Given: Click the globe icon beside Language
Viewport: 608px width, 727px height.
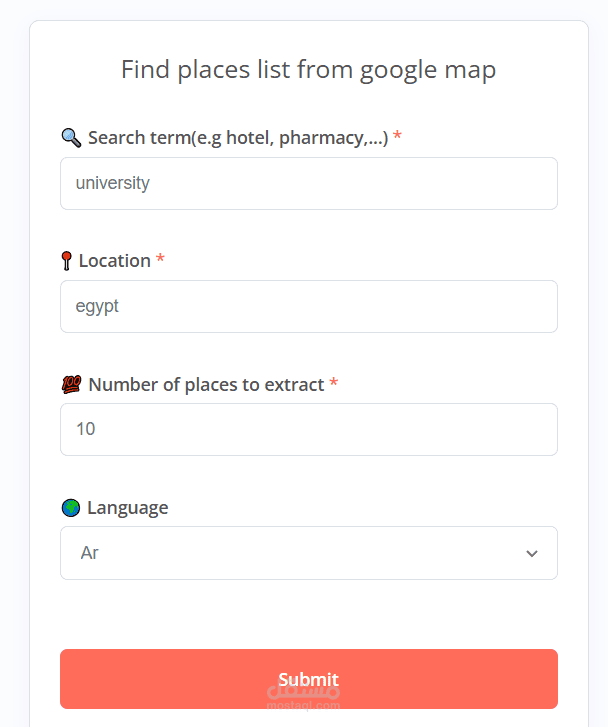Looking at the screenshot, I should [71, 508].
